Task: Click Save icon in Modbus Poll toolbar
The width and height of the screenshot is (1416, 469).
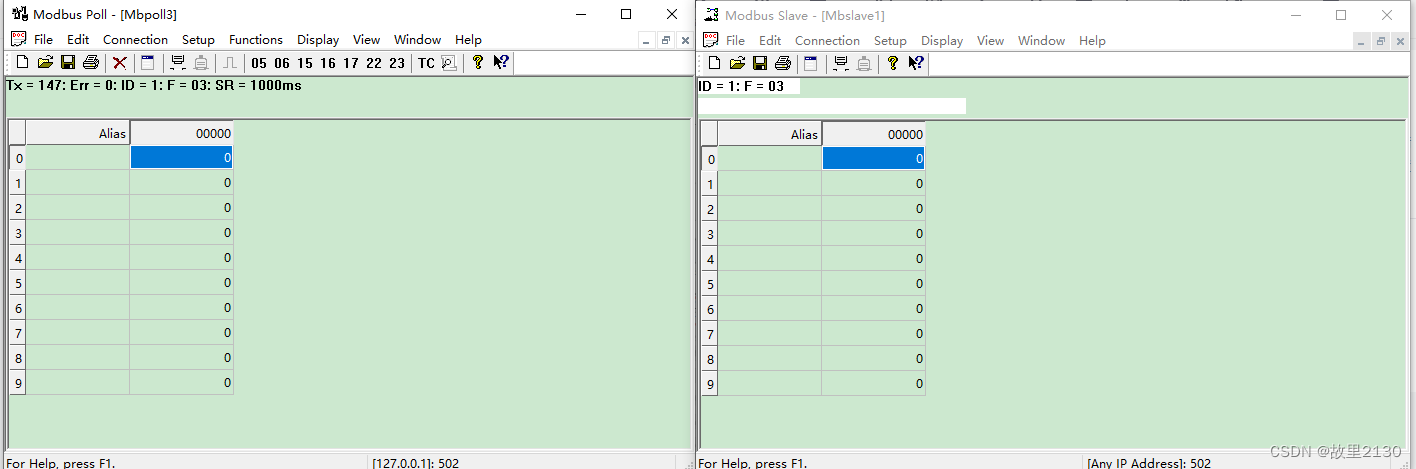Action: tap(68, 63)
